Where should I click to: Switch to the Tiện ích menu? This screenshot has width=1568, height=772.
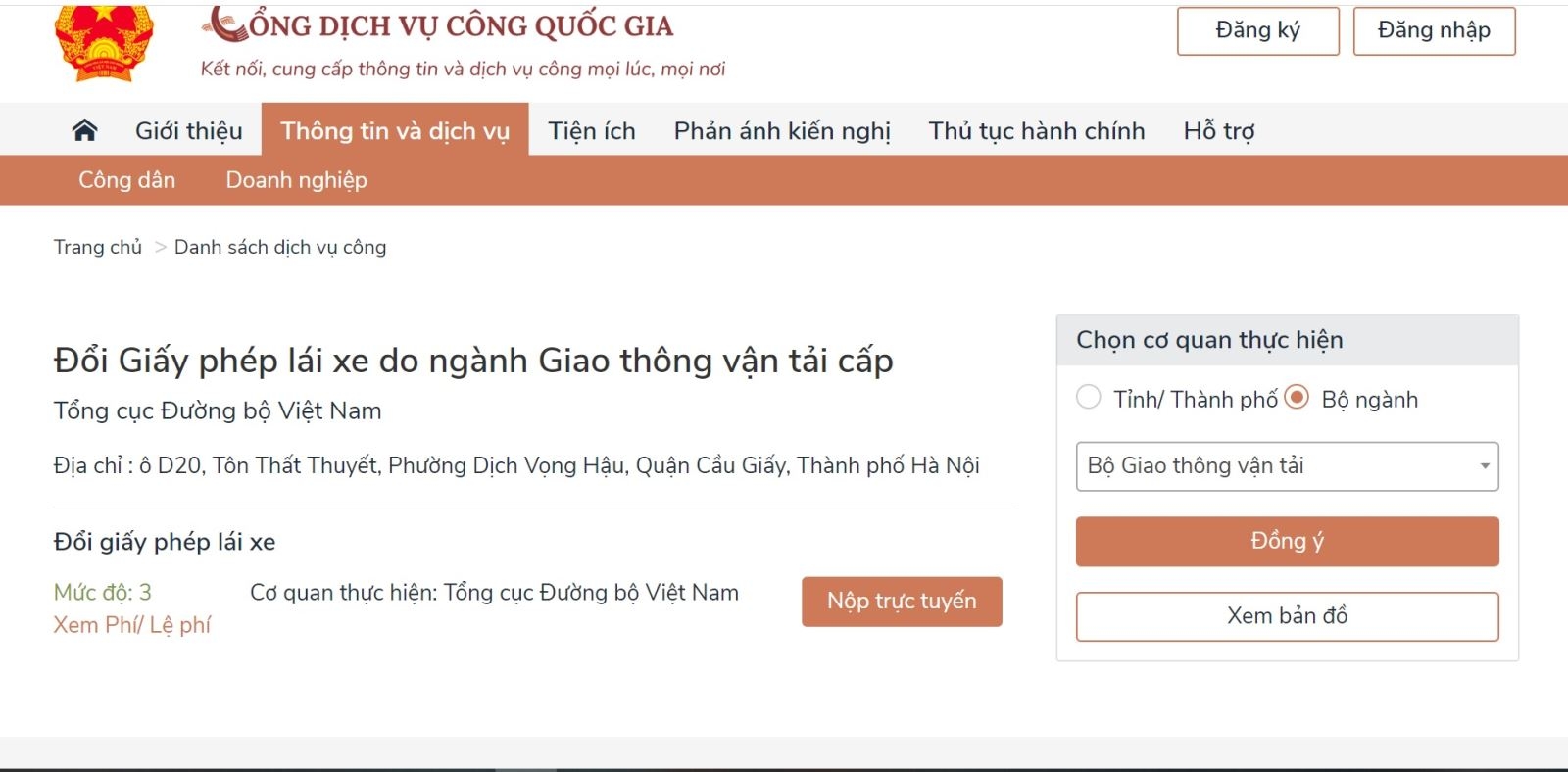[x=592, y=130]
